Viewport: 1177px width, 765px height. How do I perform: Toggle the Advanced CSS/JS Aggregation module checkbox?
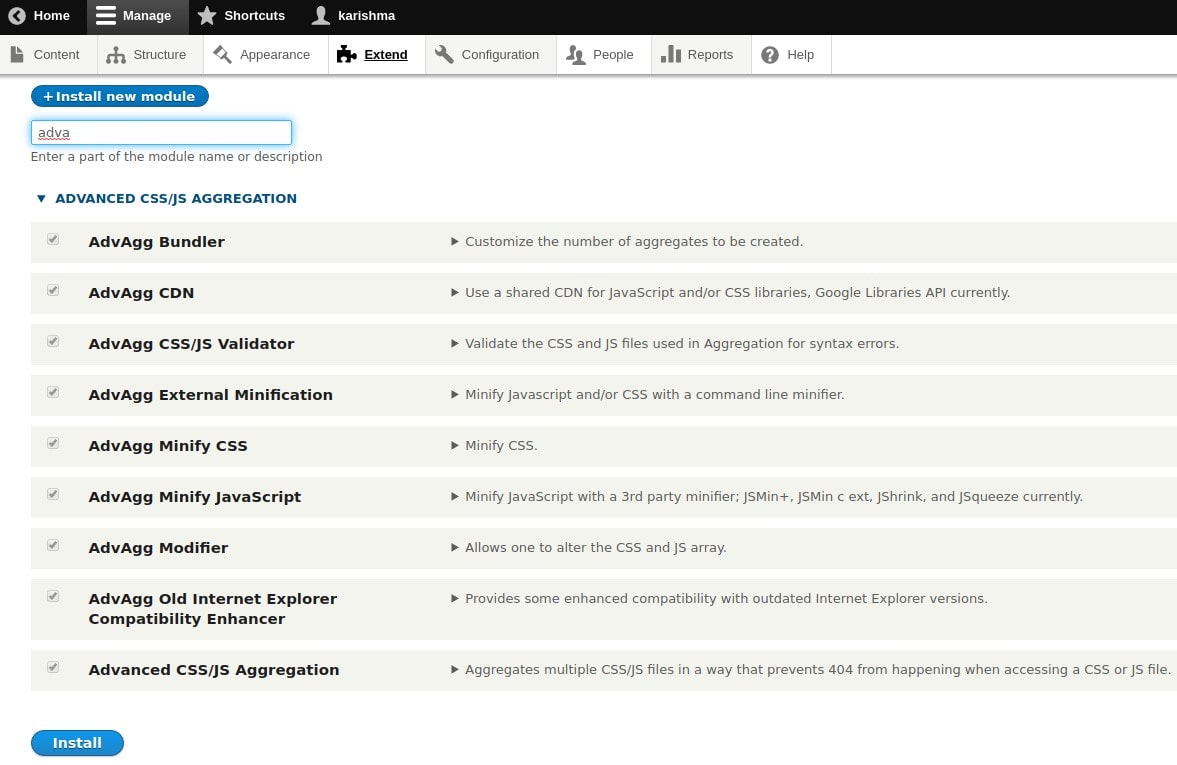click(x=53, y=667)
